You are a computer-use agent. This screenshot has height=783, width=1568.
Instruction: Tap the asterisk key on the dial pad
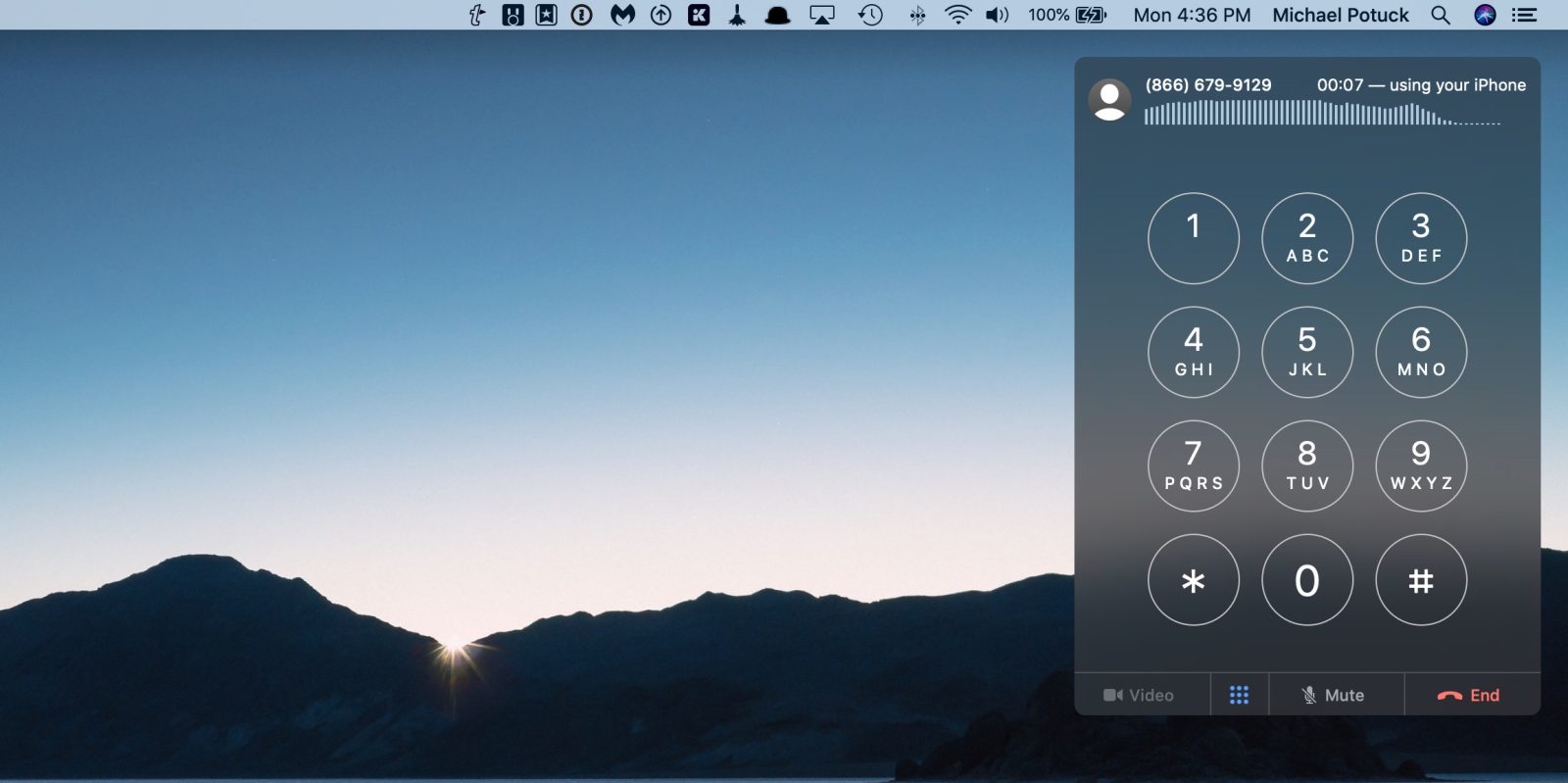(1193, 580)
